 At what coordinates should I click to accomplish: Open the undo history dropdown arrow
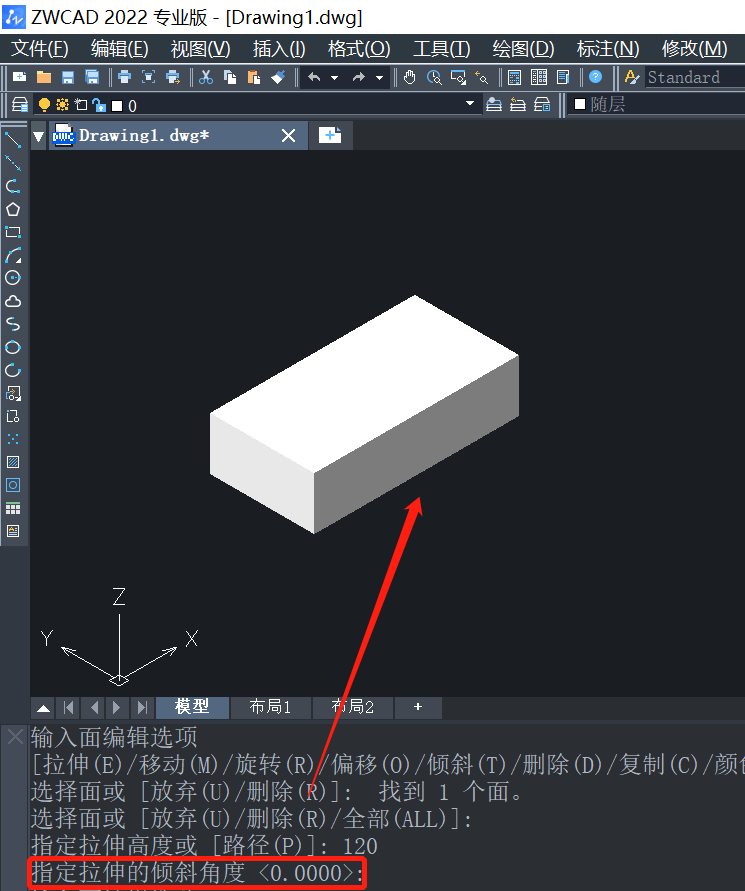click(335, 77)
